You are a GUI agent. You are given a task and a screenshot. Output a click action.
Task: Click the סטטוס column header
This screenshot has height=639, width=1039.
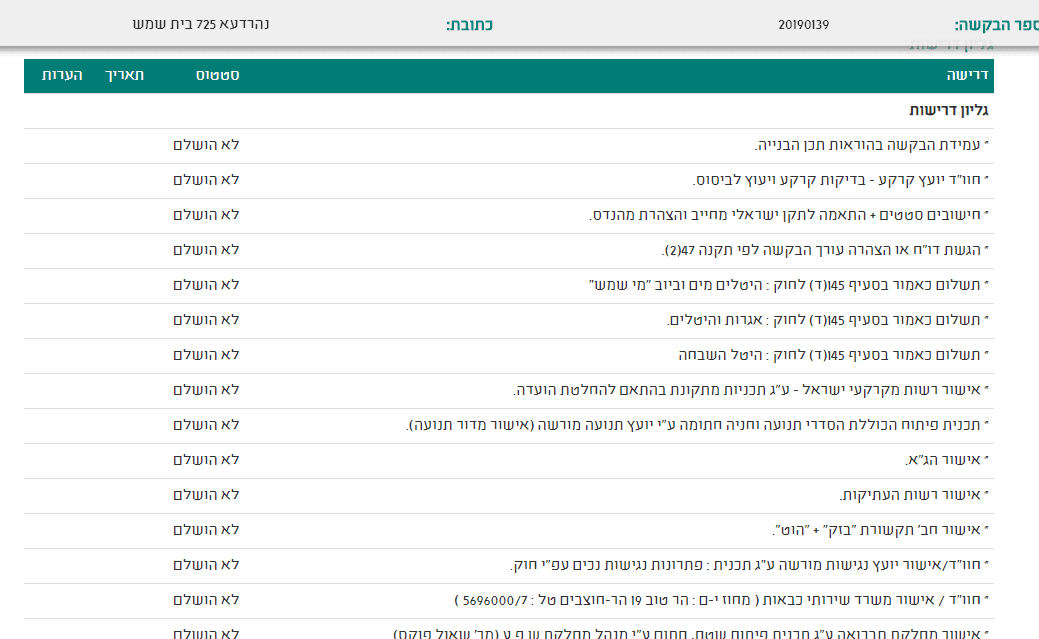pyautogui.click(x=216, y=76)
